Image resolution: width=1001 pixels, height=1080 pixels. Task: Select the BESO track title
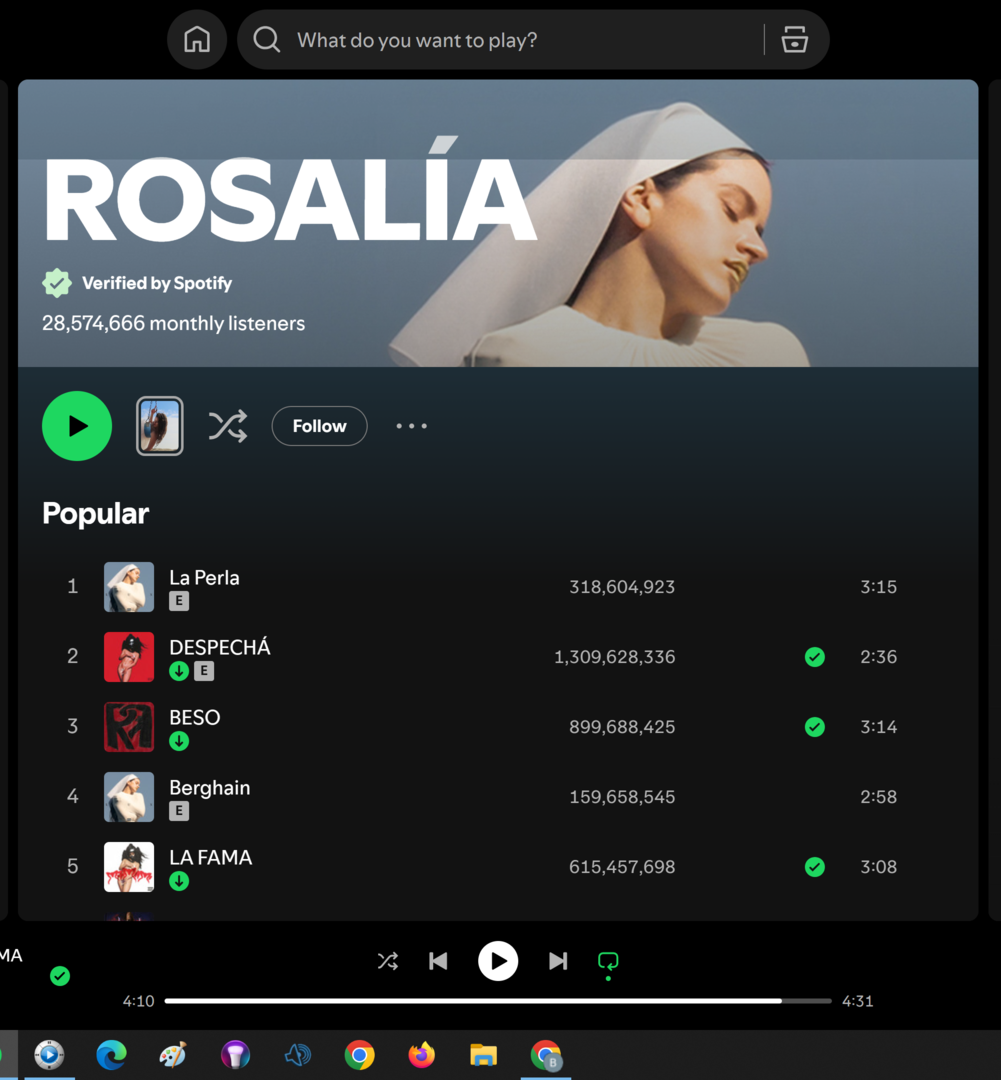coord(195,717)
